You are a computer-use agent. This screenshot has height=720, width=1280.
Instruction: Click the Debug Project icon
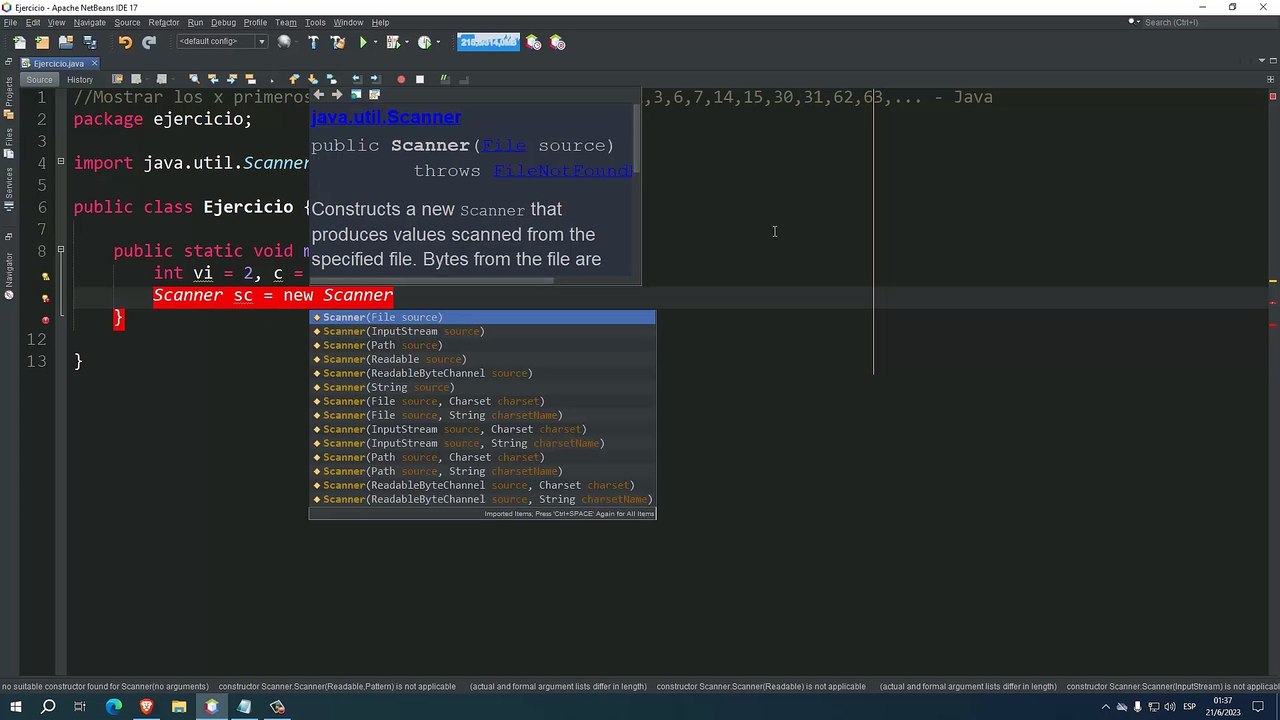click(x=393, y=42)
